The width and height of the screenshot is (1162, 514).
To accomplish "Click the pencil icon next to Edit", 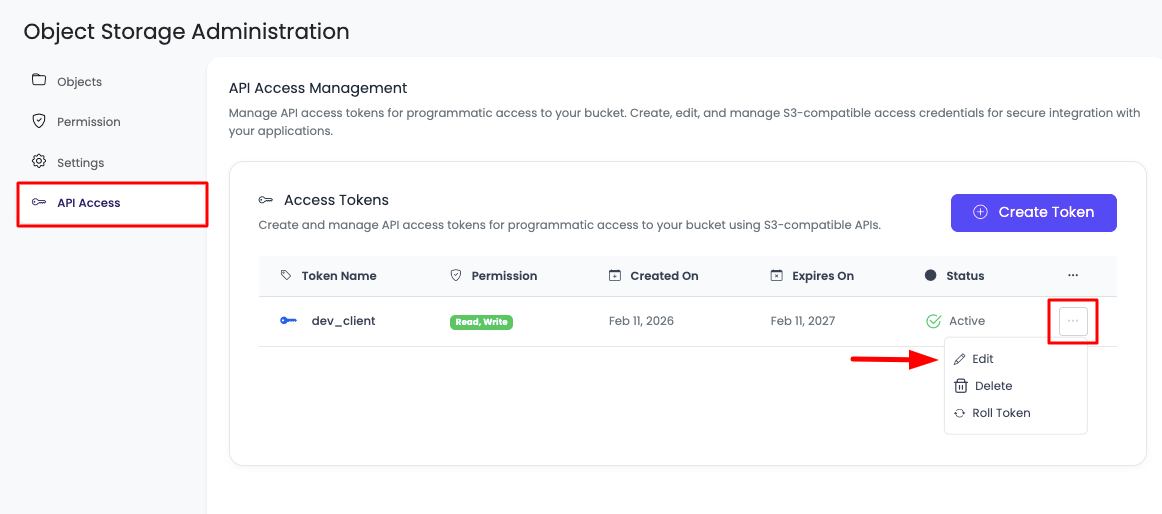I will [960, 359].
